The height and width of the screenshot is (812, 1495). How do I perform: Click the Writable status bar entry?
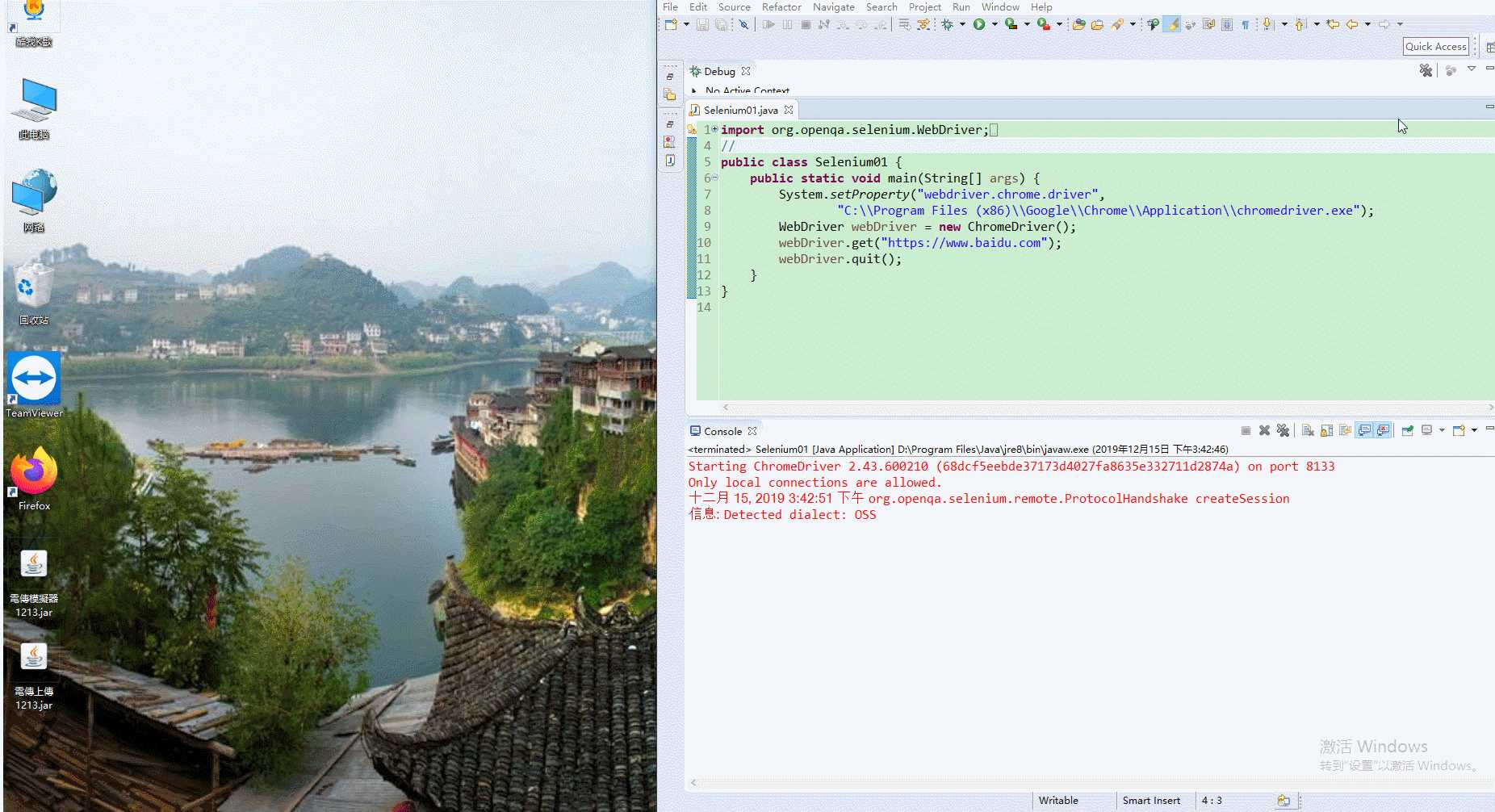point(1058,801)
